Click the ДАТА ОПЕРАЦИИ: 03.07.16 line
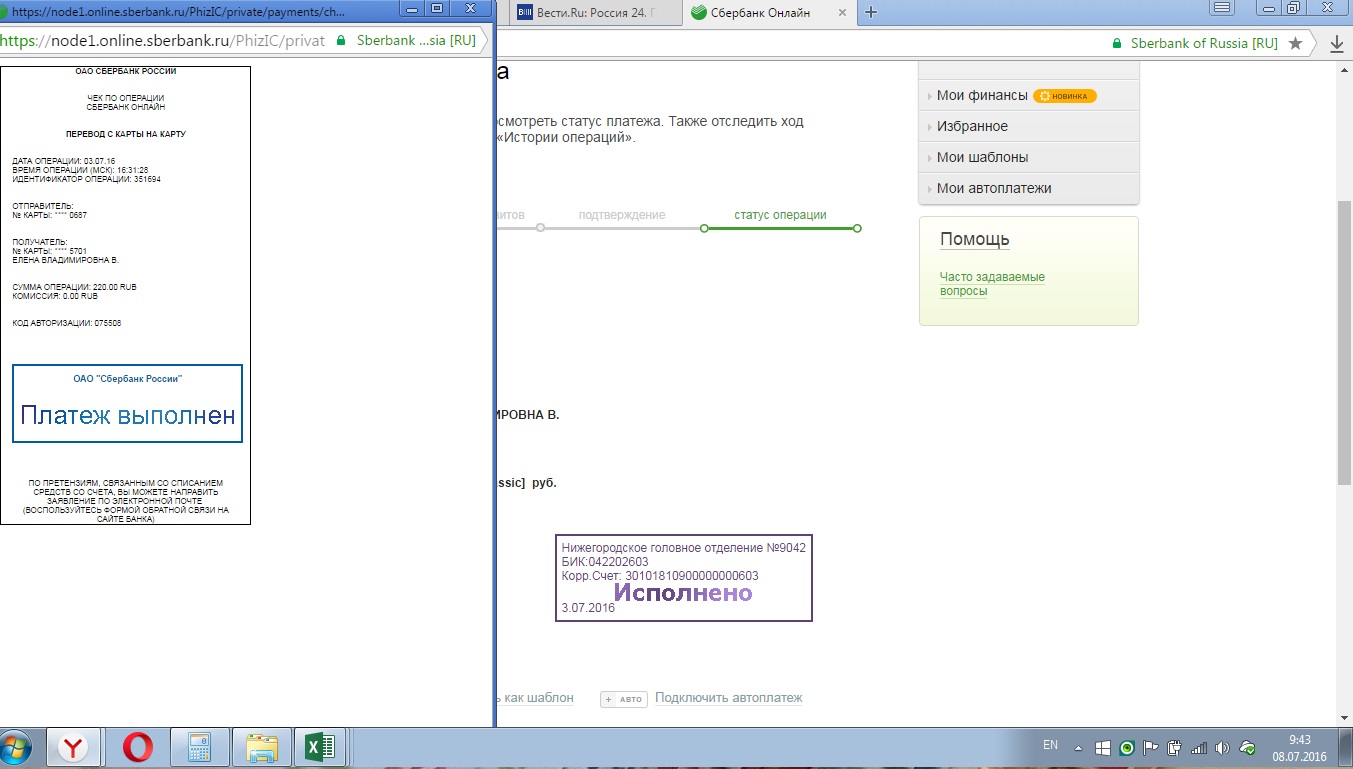The height and width of the screenshot is (769, 1353). (x=64, y=161)
